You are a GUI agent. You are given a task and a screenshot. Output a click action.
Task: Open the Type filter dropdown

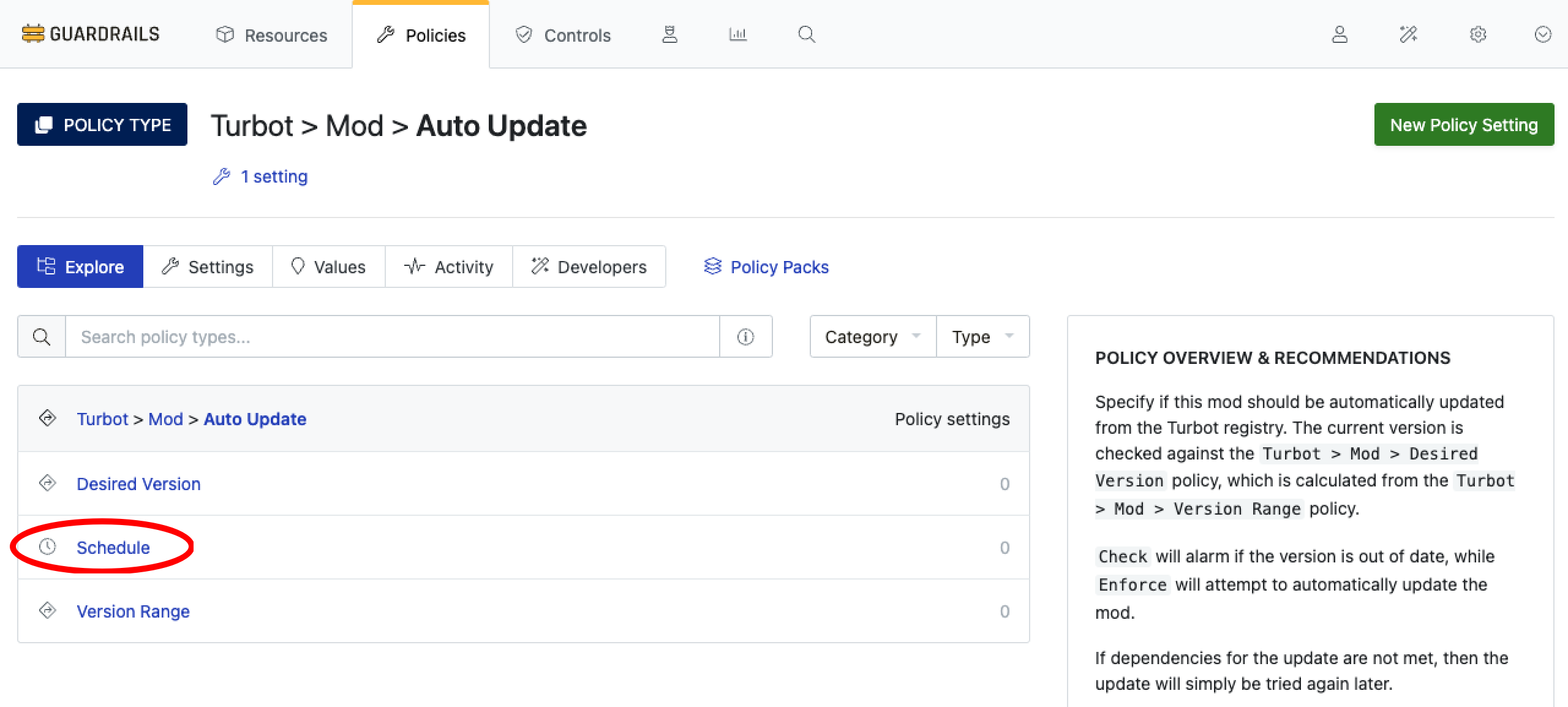pyautogui.click(x=982, y=337)
